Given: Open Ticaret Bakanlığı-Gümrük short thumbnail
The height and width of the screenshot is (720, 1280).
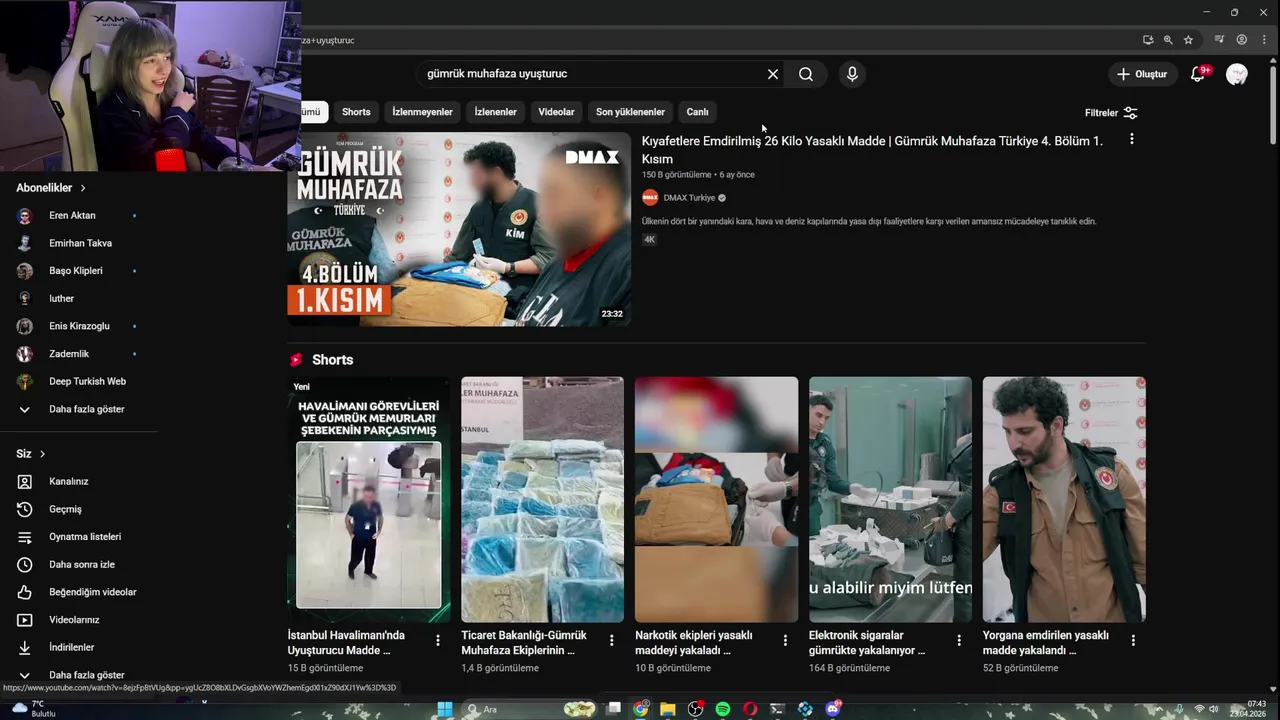Looking at the screenshot, I should point(542,500).
